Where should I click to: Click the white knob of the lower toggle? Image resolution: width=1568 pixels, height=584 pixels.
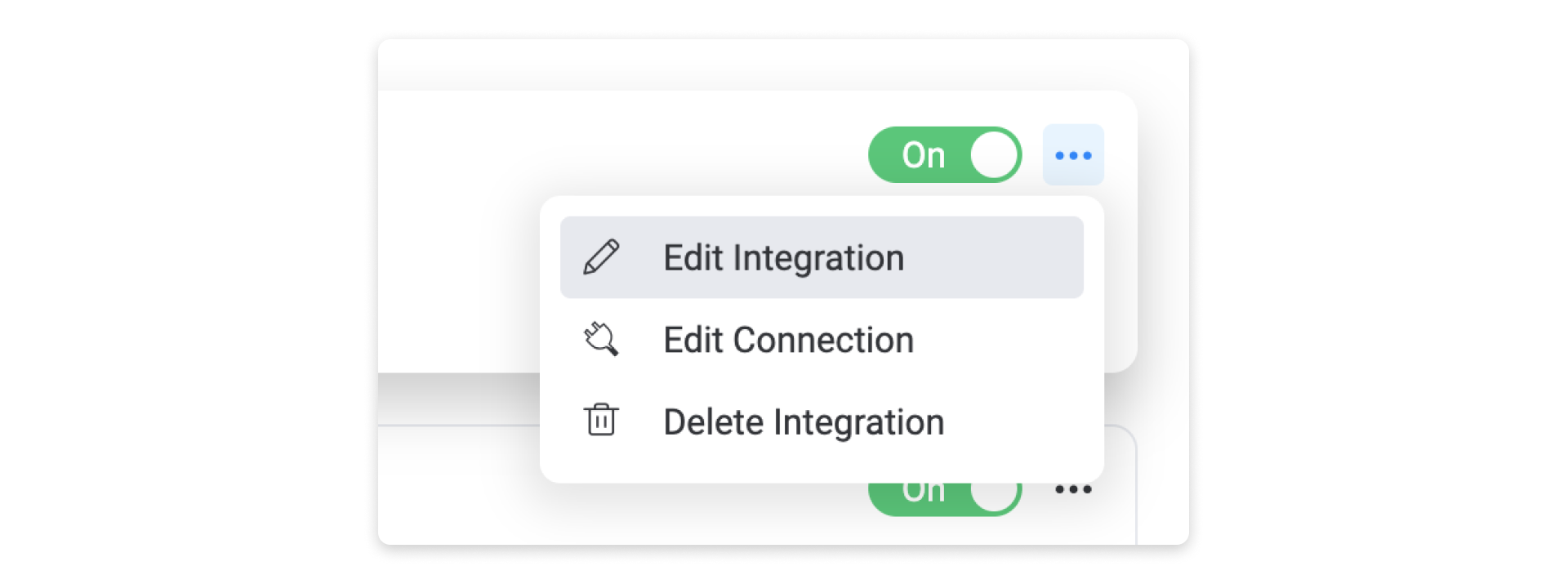[x=994, y=496]
